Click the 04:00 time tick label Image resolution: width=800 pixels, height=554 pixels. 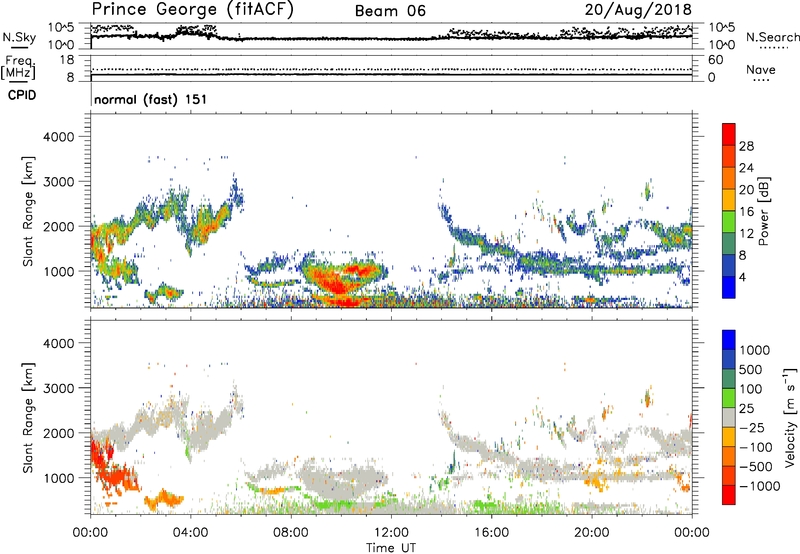click(190, 533)
